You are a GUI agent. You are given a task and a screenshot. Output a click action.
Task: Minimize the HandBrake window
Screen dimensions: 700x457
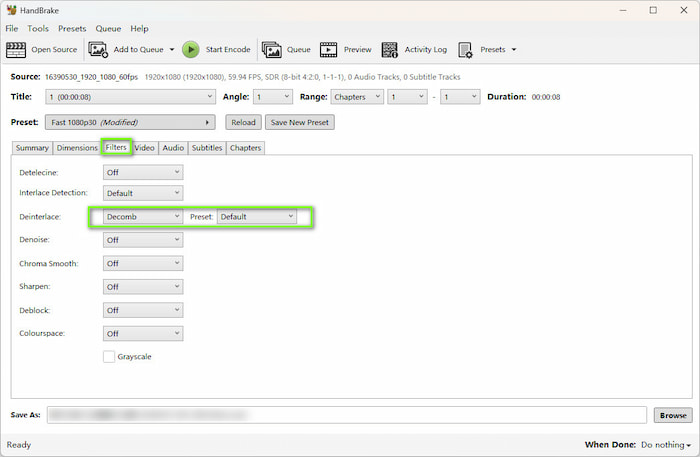click(x=623, y=10)
